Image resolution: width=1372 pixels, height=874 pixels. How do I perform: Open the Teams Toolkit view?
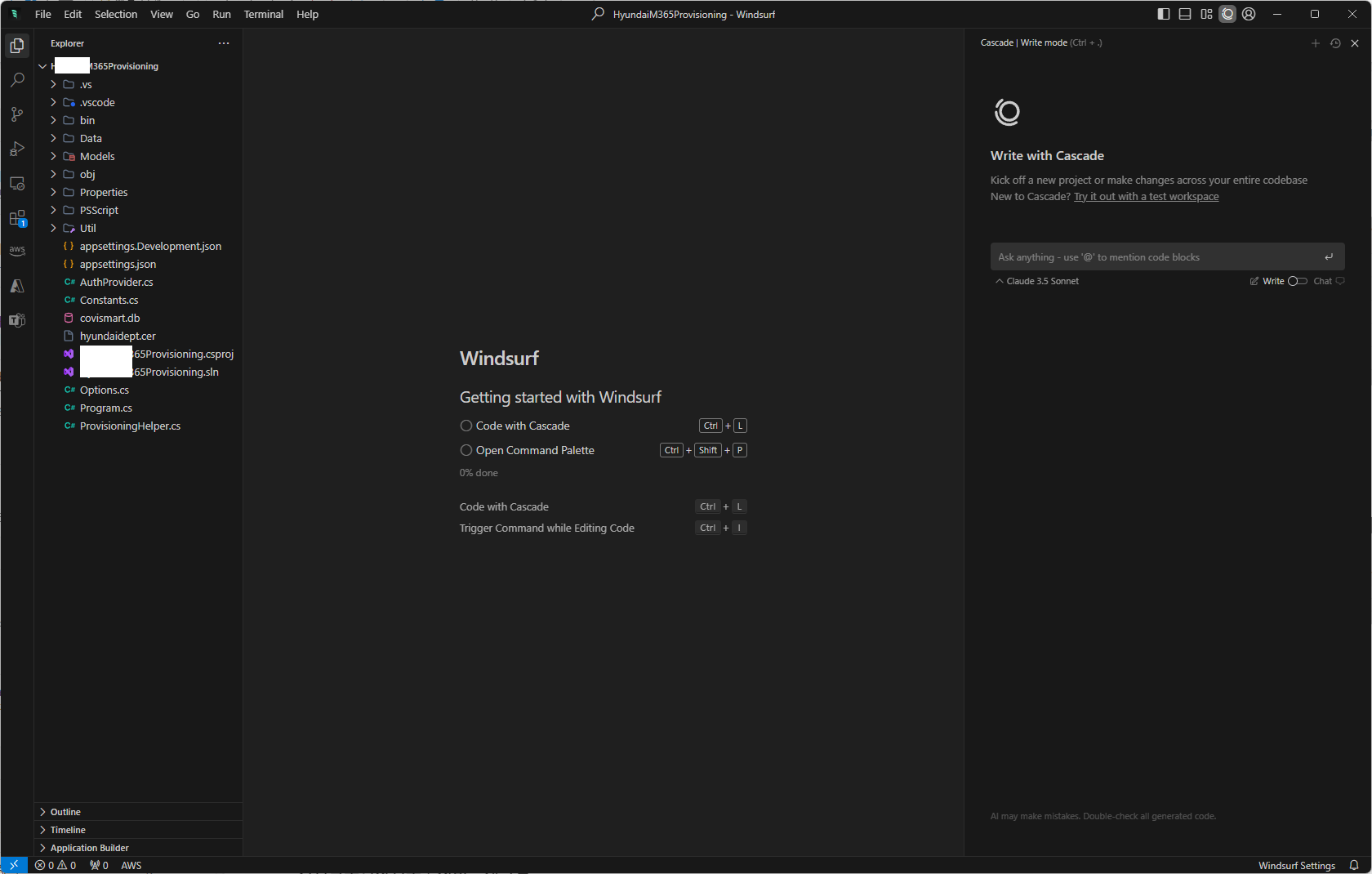(x=17, y=320)
